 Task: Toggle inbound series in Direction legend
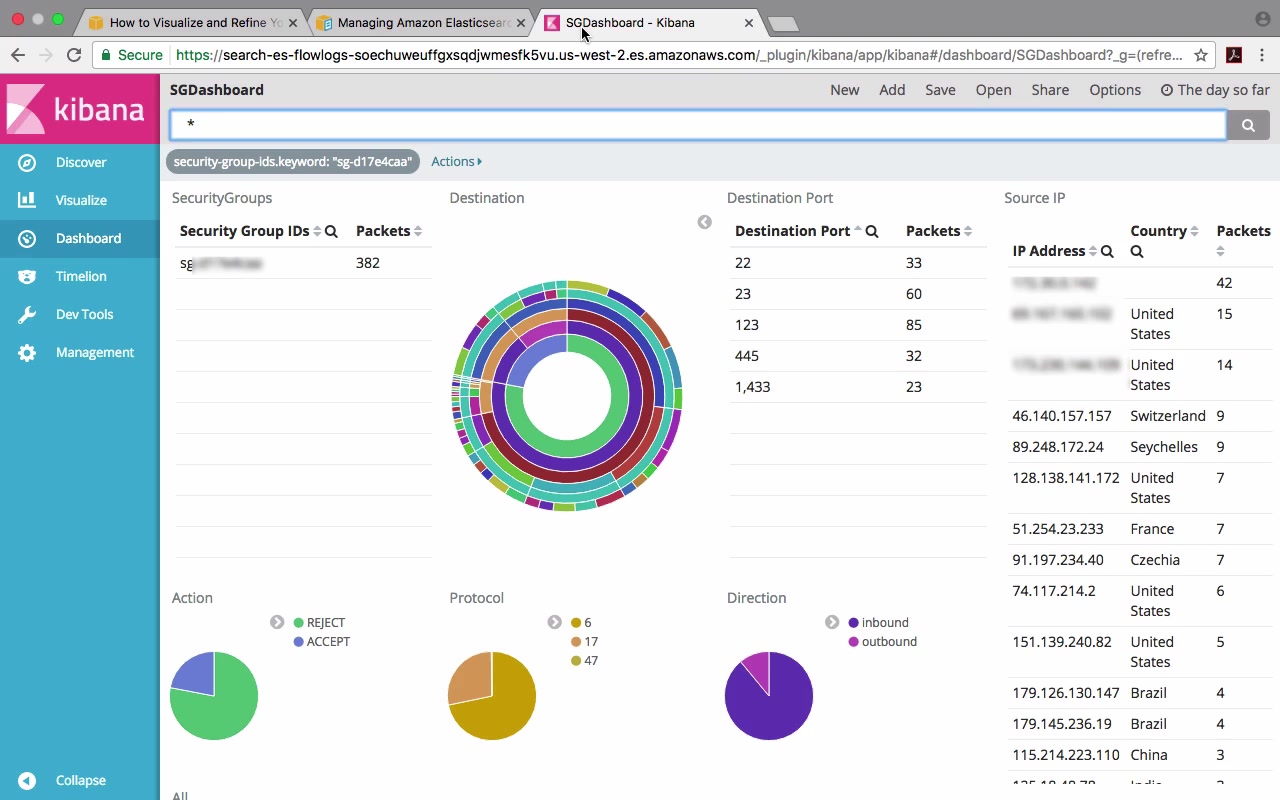(884, 622)
